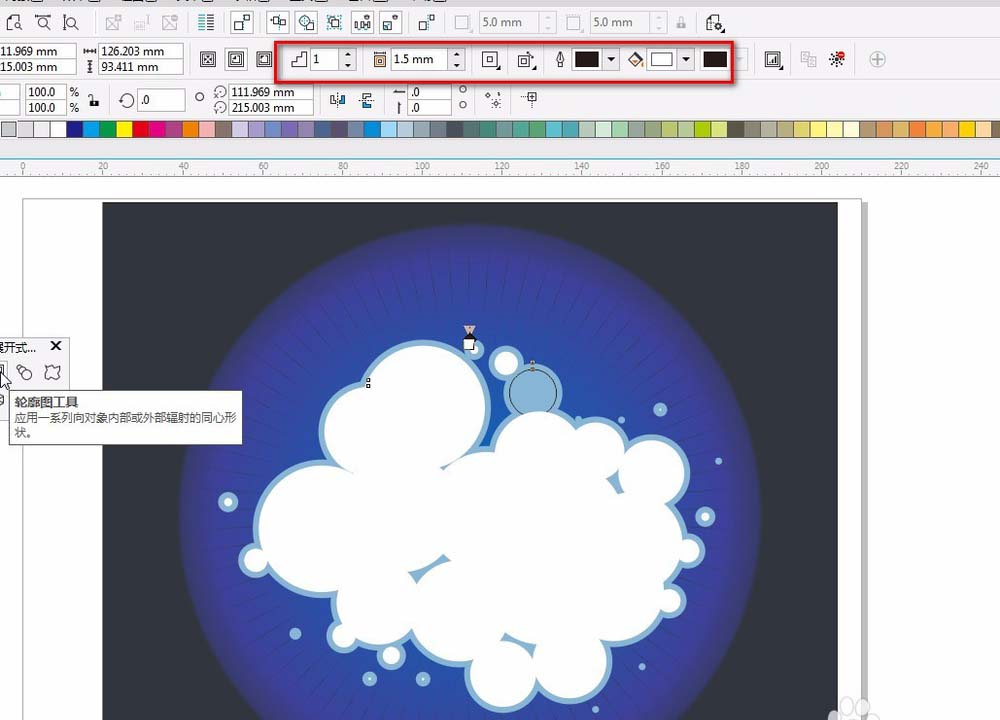1000x720 pixels.
Task: Select Inside contour option
Action: [236, 59]
